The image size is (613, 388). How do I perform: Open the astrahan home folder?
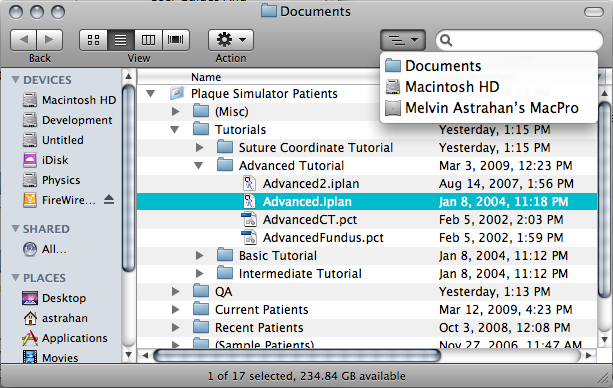tap(55, 318)
